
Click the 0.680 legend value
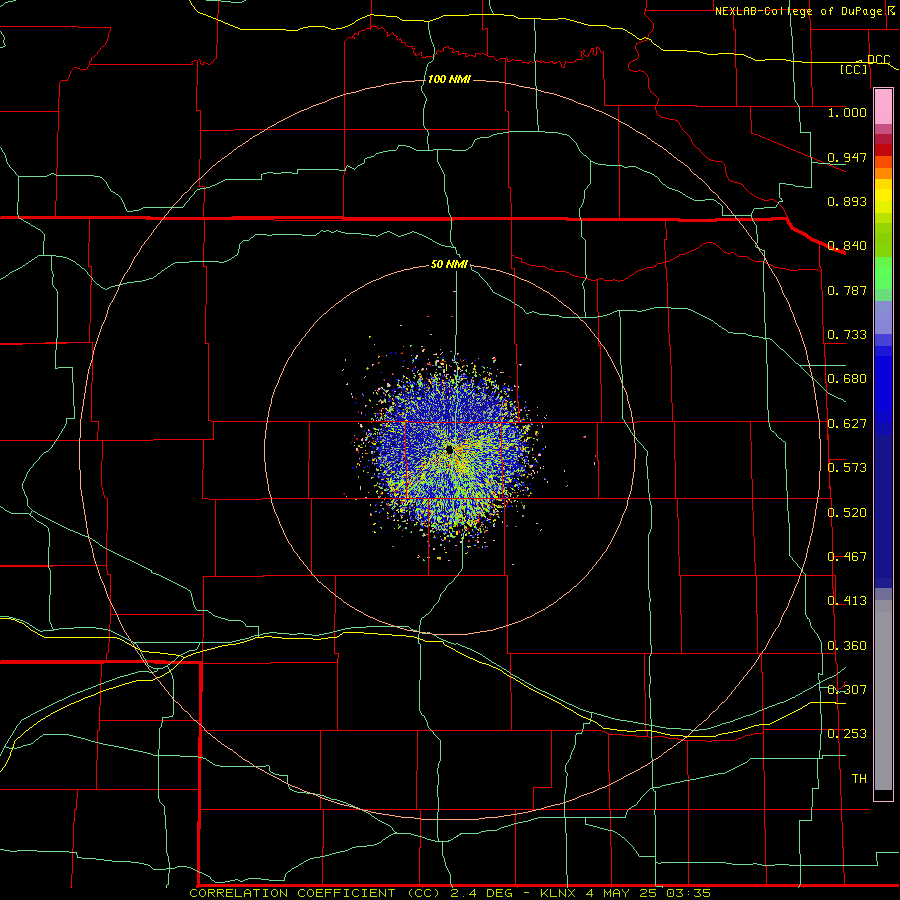pyautogui.click(x=847, y=379)
